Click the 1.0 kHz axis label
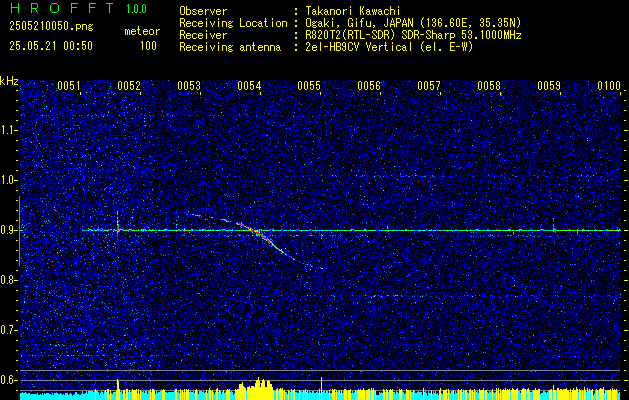Image resolution: width=629 pixels, height=400 pixels. coord(8,181)
